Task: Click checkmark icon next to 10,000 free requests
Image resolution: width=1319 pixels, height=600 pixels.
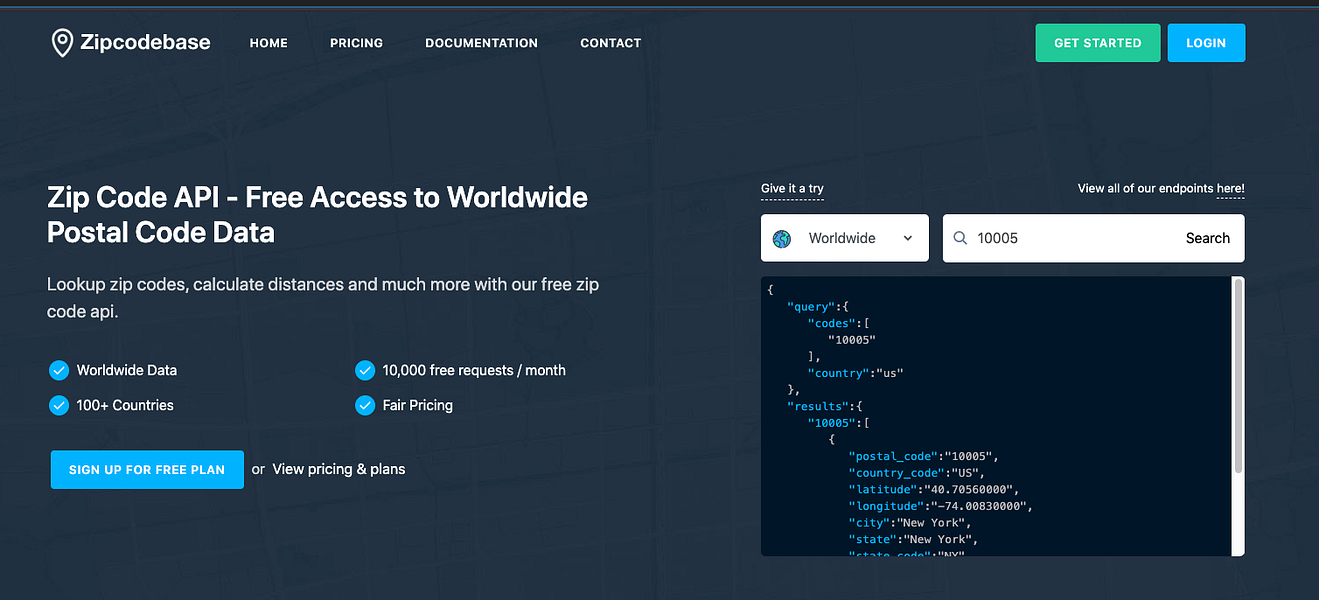Action: click(365, 370)
